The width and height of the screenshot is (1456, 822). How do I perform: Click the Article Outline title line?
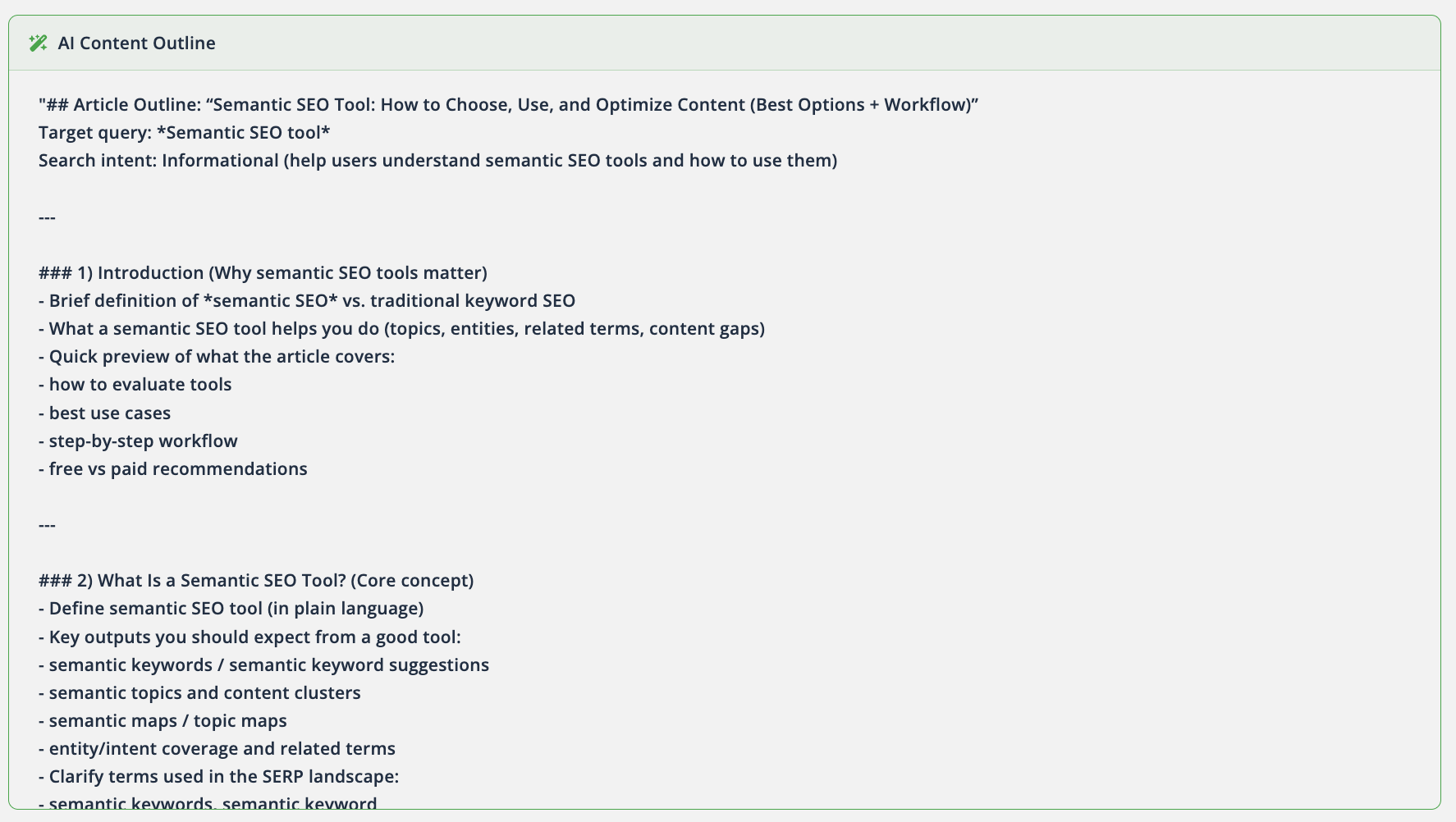click(508, 105)
